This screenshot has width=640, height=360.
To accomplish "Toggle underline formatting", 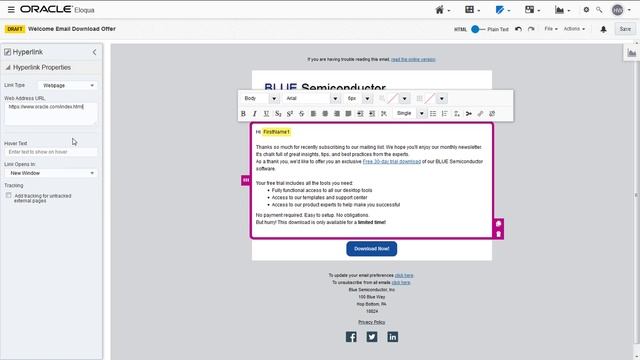I will coord(266,113).
